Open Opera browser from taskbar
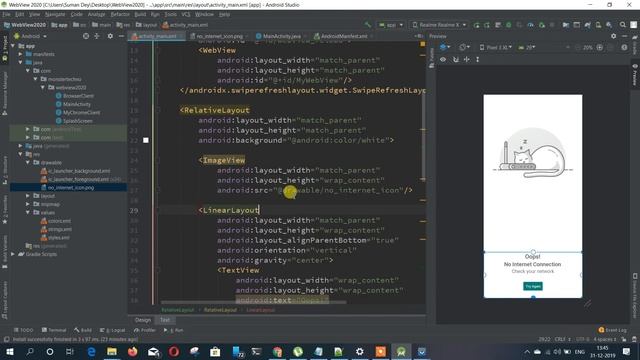The height and width of the screenshot is (360, 640). tap(174, 351)
